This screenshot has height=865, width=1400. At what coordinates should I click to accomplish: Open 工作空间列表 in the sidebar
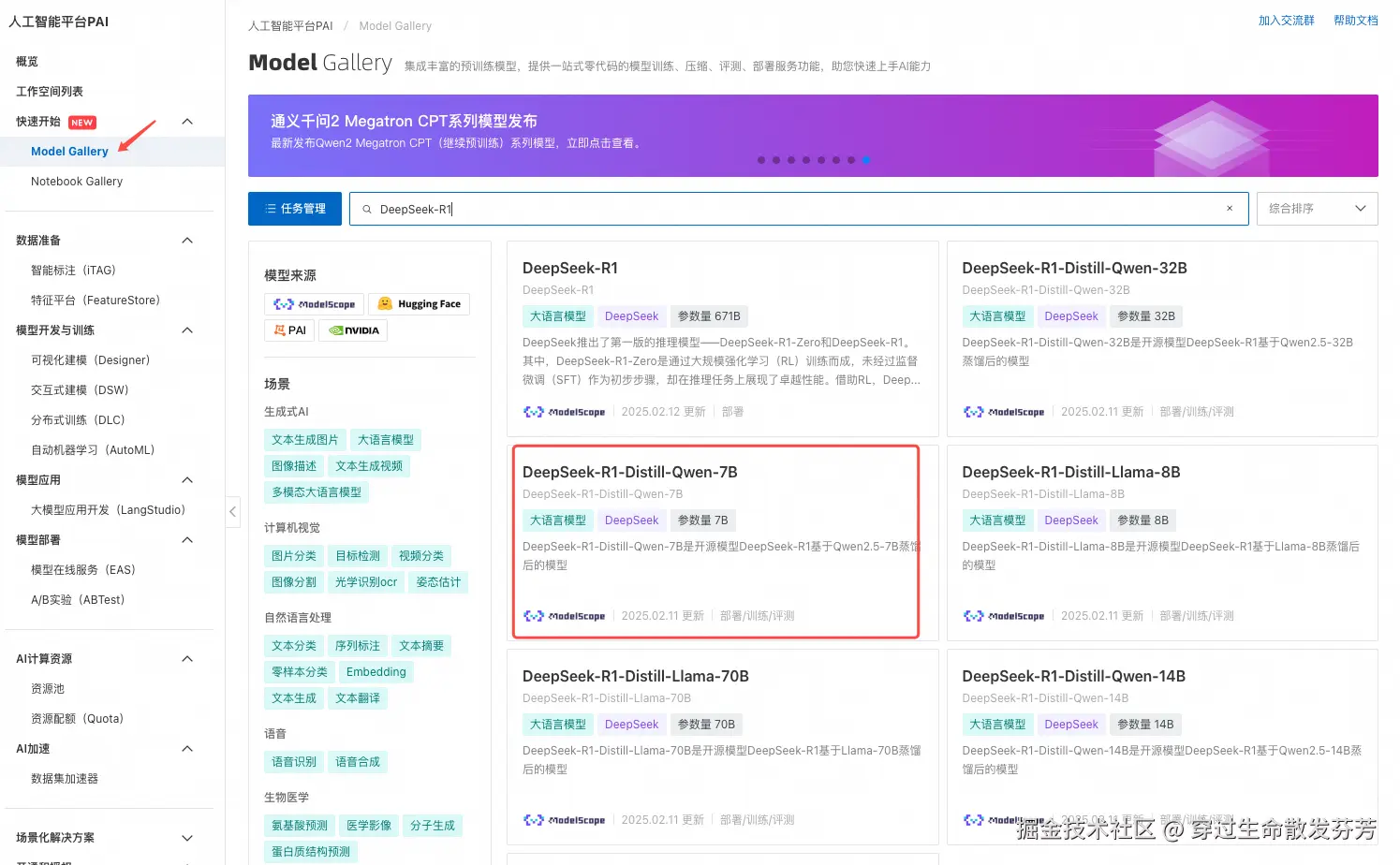50,92
